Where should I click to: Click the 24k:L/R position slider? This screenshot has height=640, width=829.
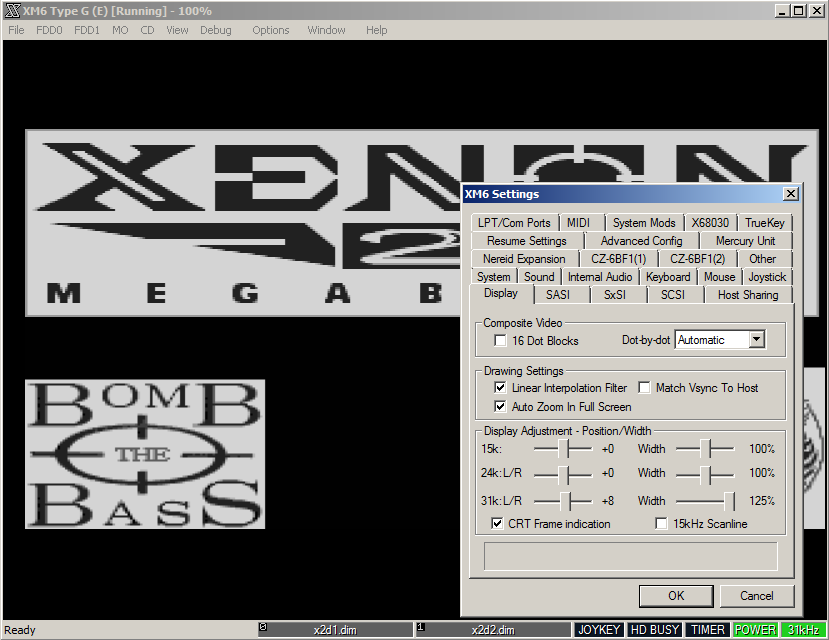point(563,474)
